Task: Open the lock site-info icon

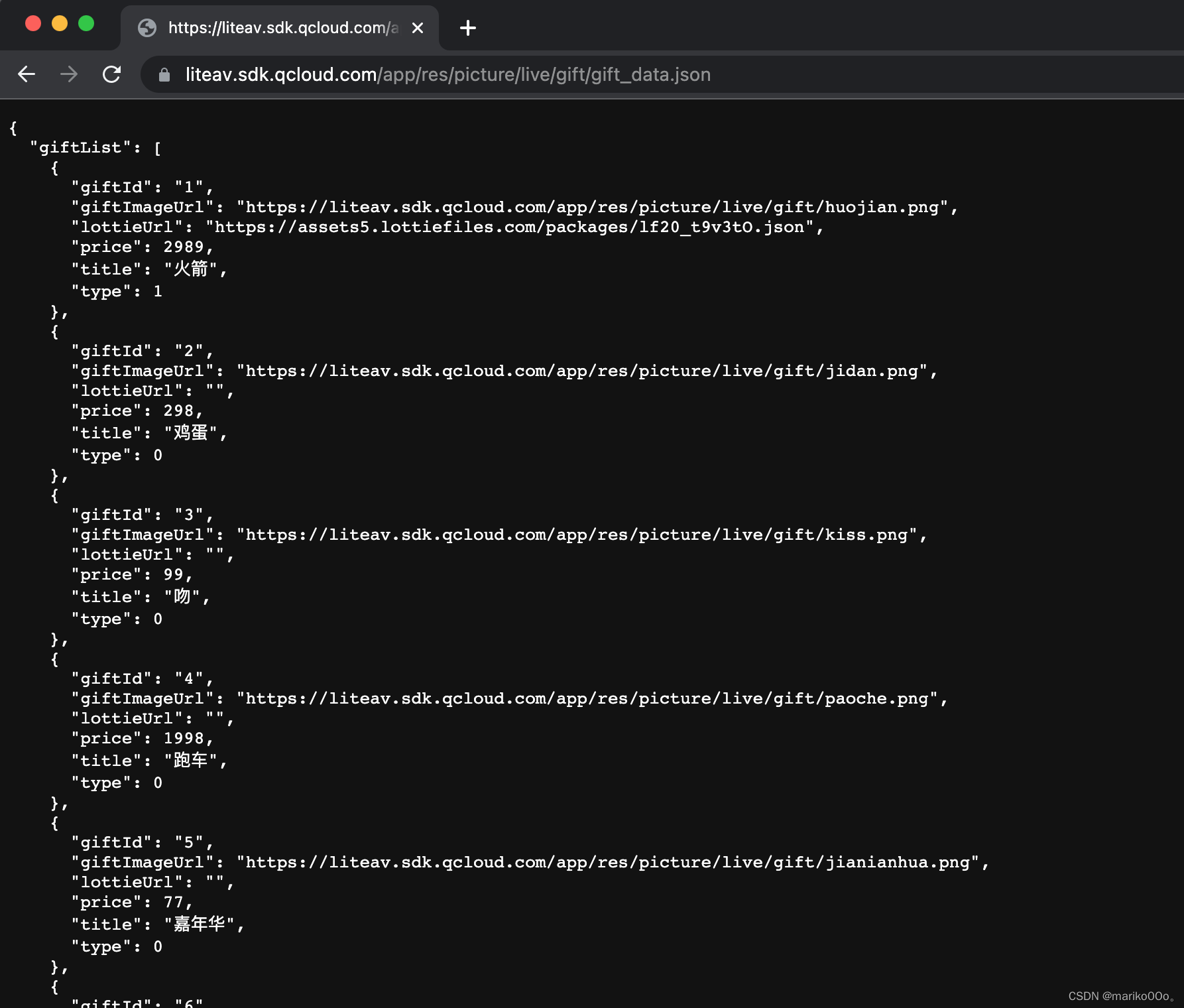Action: tap(164, 75)
